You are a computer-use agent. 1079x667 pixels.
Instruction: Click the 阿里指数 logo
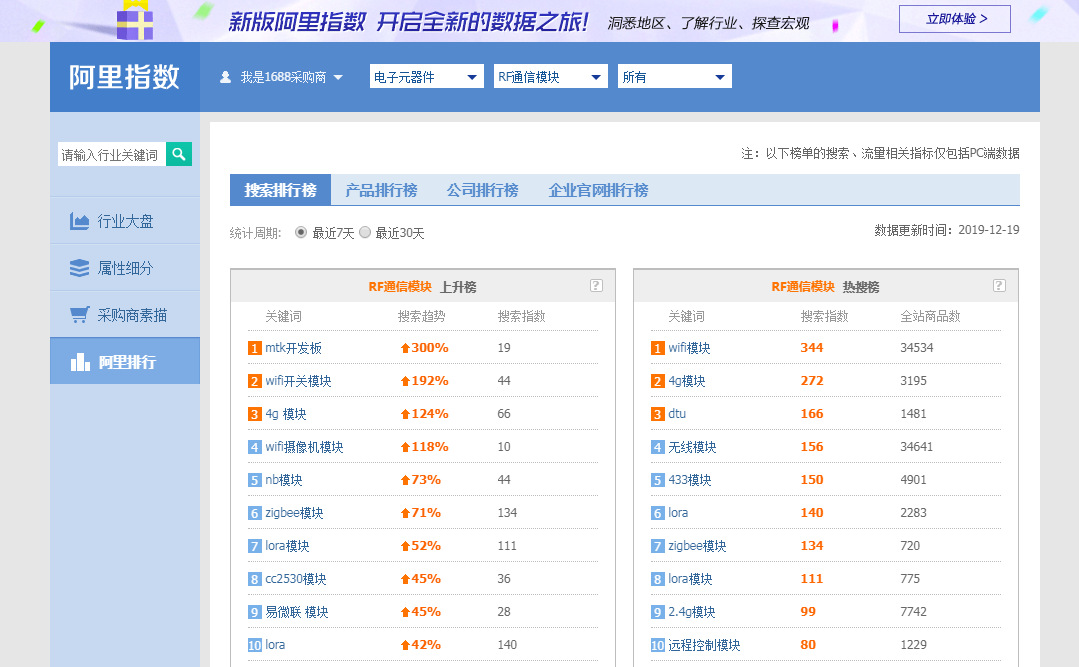pyautogui.click(x=124, y=76)
